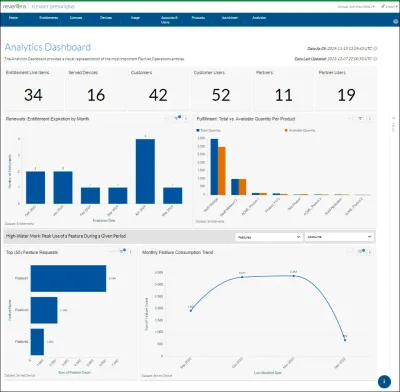Click the Renewals: Entitlement Expiration by Month title

pyautogui.click(x=47, y=119)
